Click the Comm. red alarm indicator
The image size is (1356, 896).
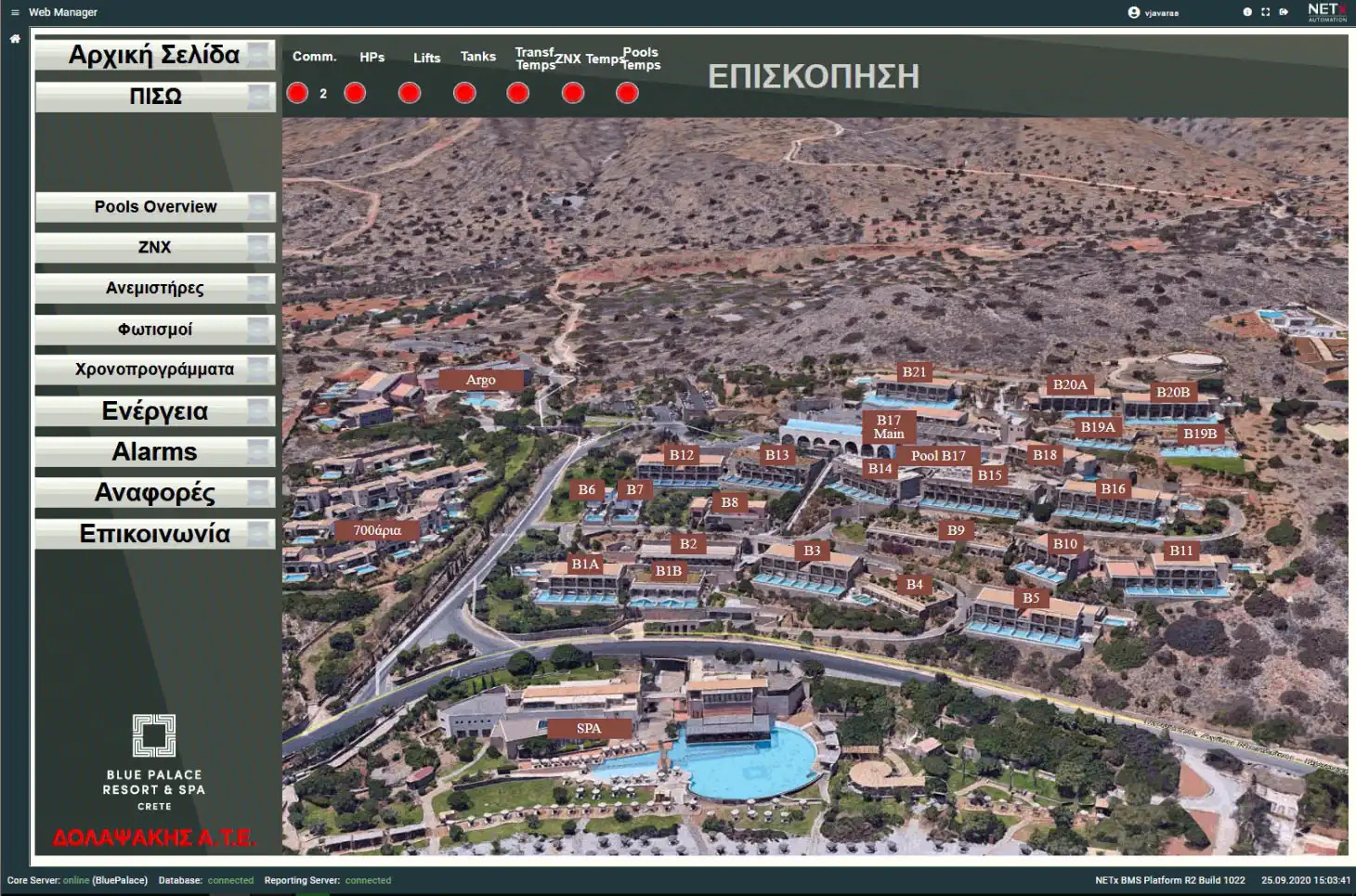point(297,93)
